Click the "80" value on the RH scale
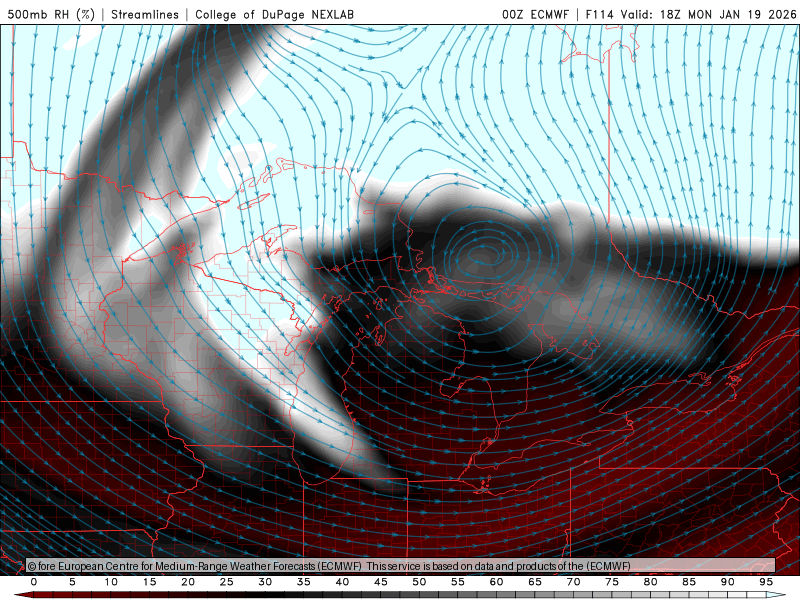Screen dimensions: 800x600 [x=651, y=582]
